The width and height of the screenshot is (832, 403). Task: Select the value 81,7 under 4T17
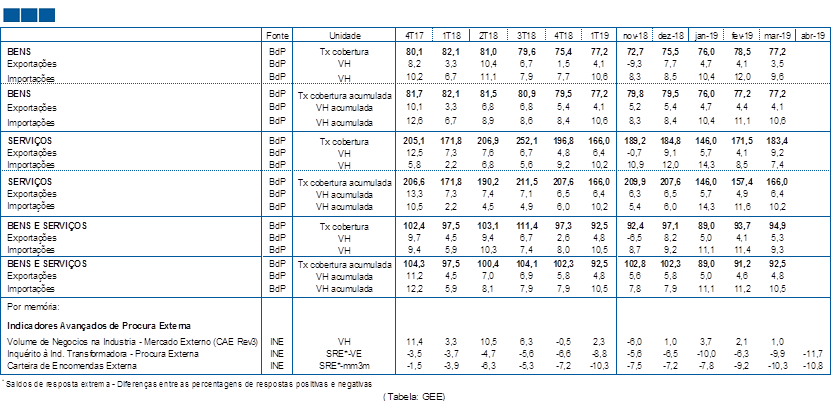pos(413,94)
